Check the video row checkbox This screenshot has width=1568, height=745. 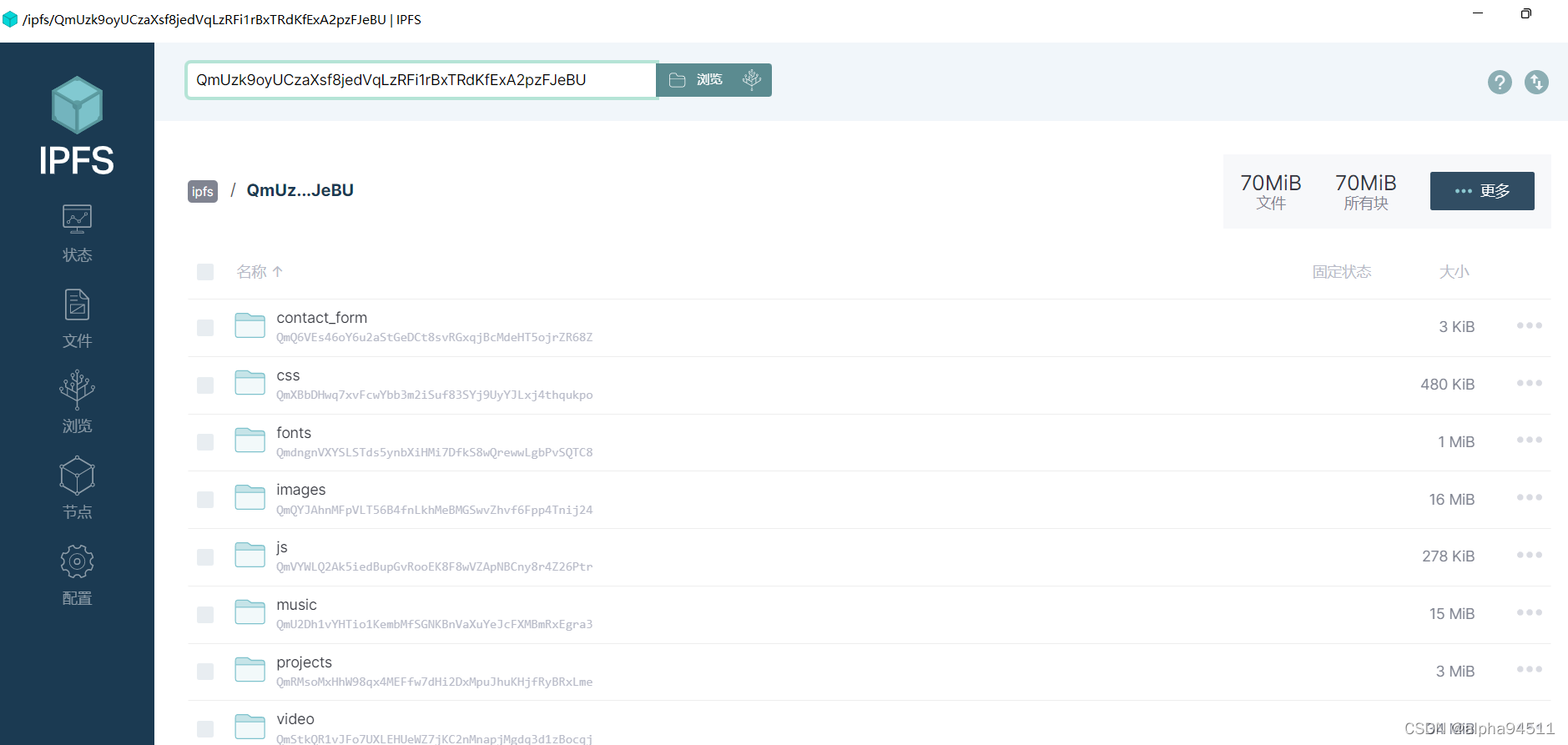coord(205,729)
